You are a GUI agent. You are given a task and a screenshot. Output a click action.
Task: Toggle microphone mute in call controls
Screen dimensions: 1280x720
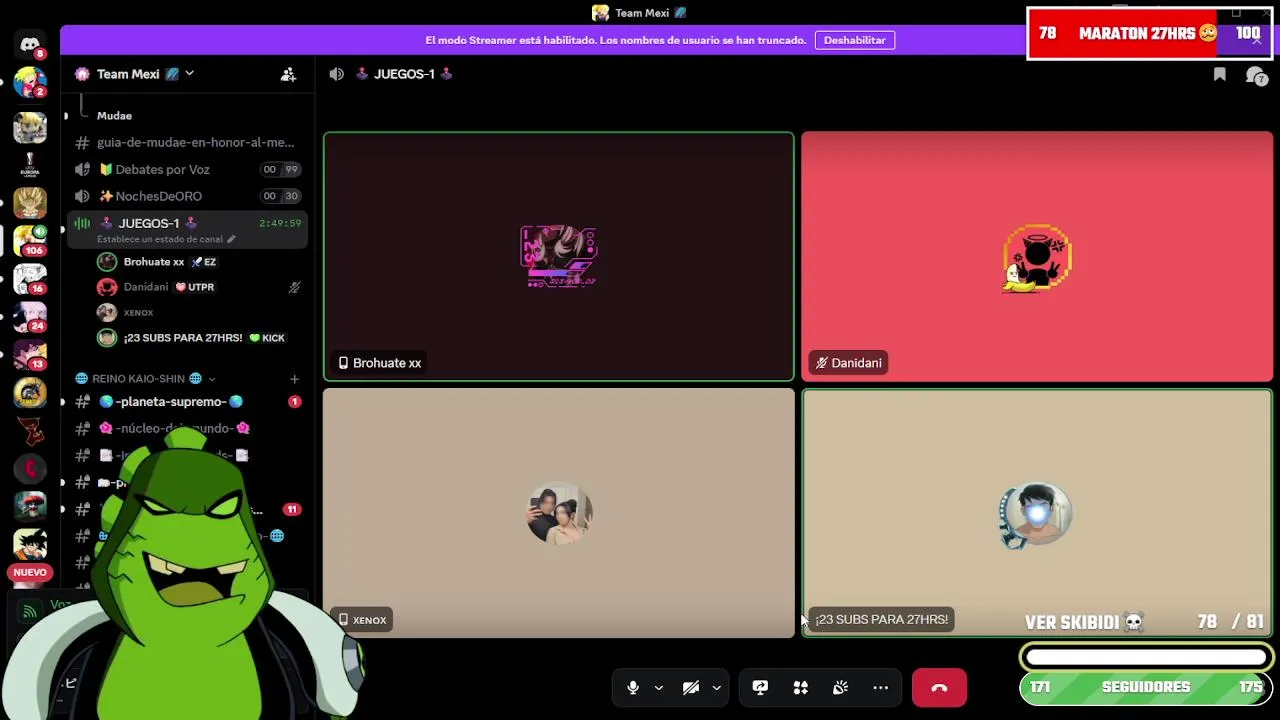tap(632, 688)
